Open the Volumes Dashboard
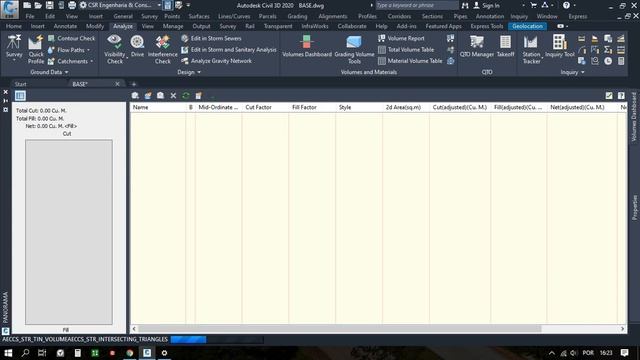This screenshot has height=360, width=640. [x=307, y=46]
